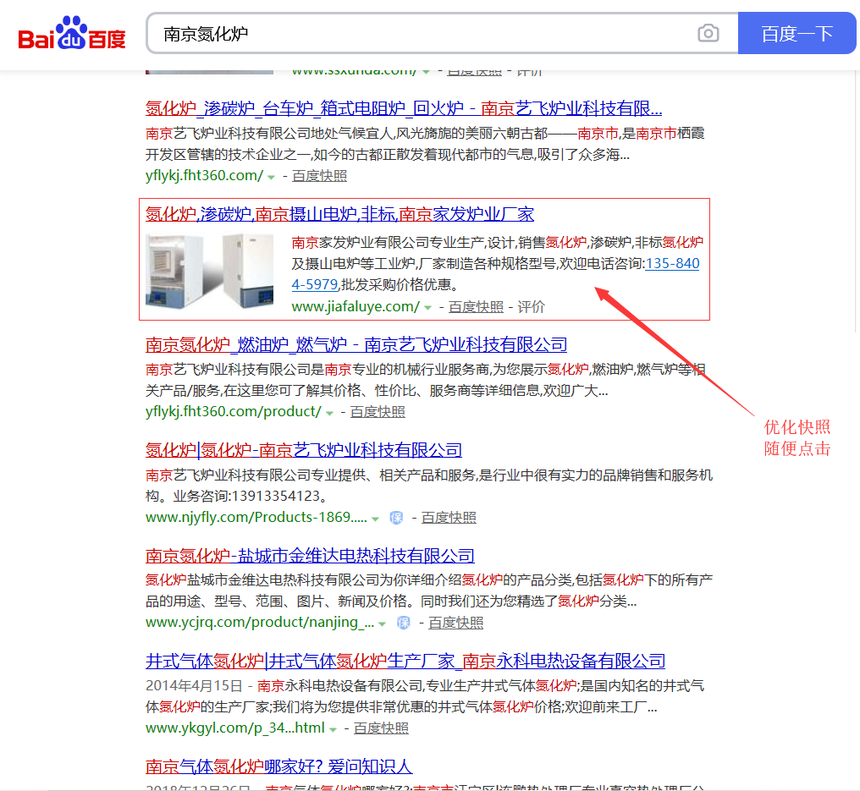Open 百度快照 for www.njyfly.com result
This screenshot has width=860, height=791.
449,518
